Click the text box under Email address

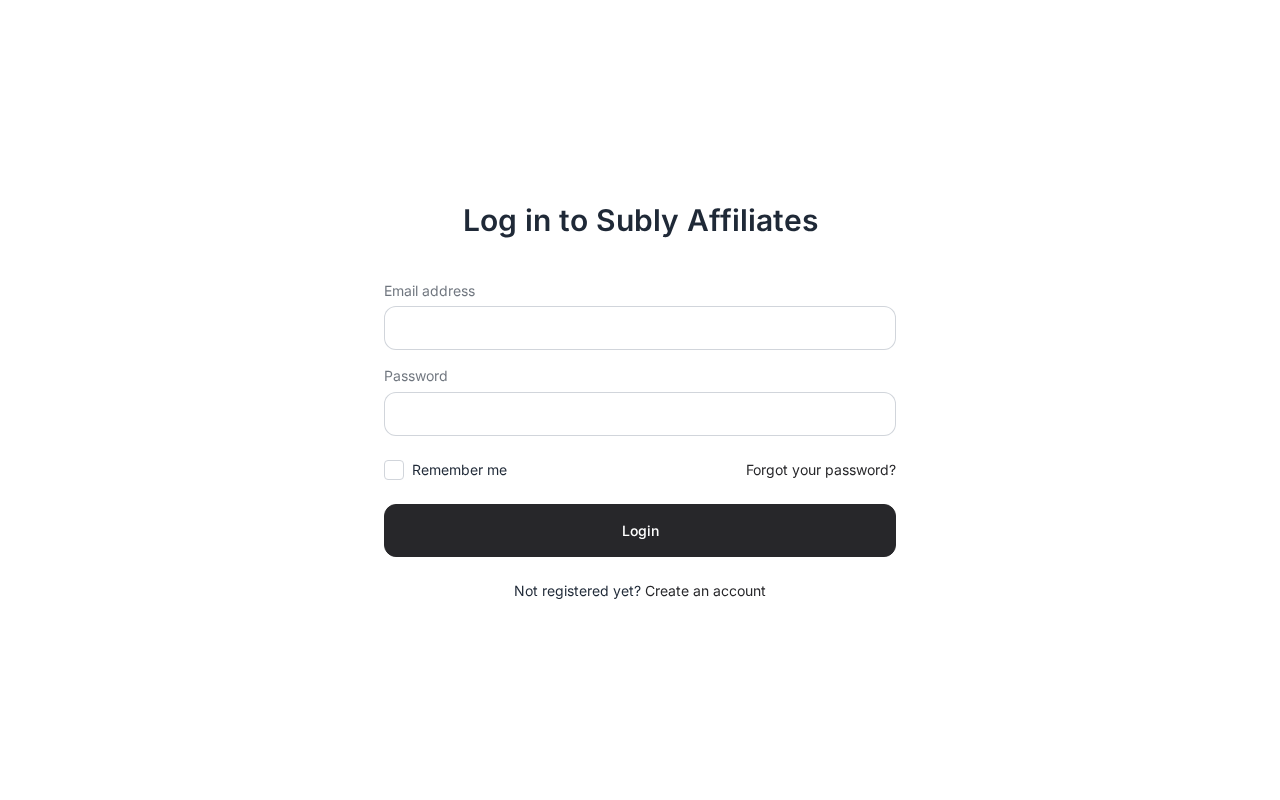640,328
